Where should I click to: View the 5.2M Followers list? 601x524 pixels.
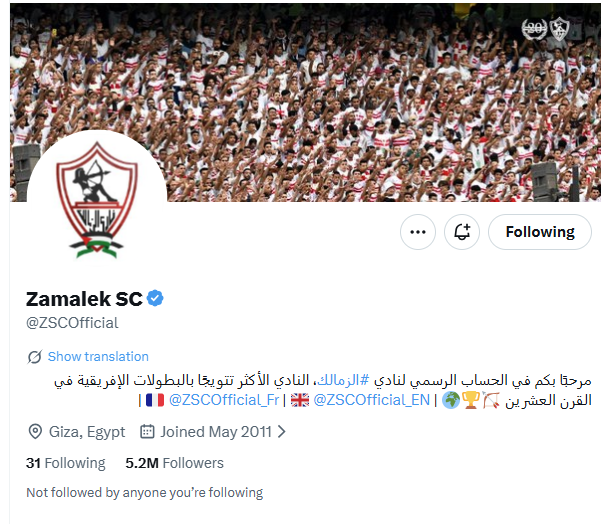click(x=174, y=463)
